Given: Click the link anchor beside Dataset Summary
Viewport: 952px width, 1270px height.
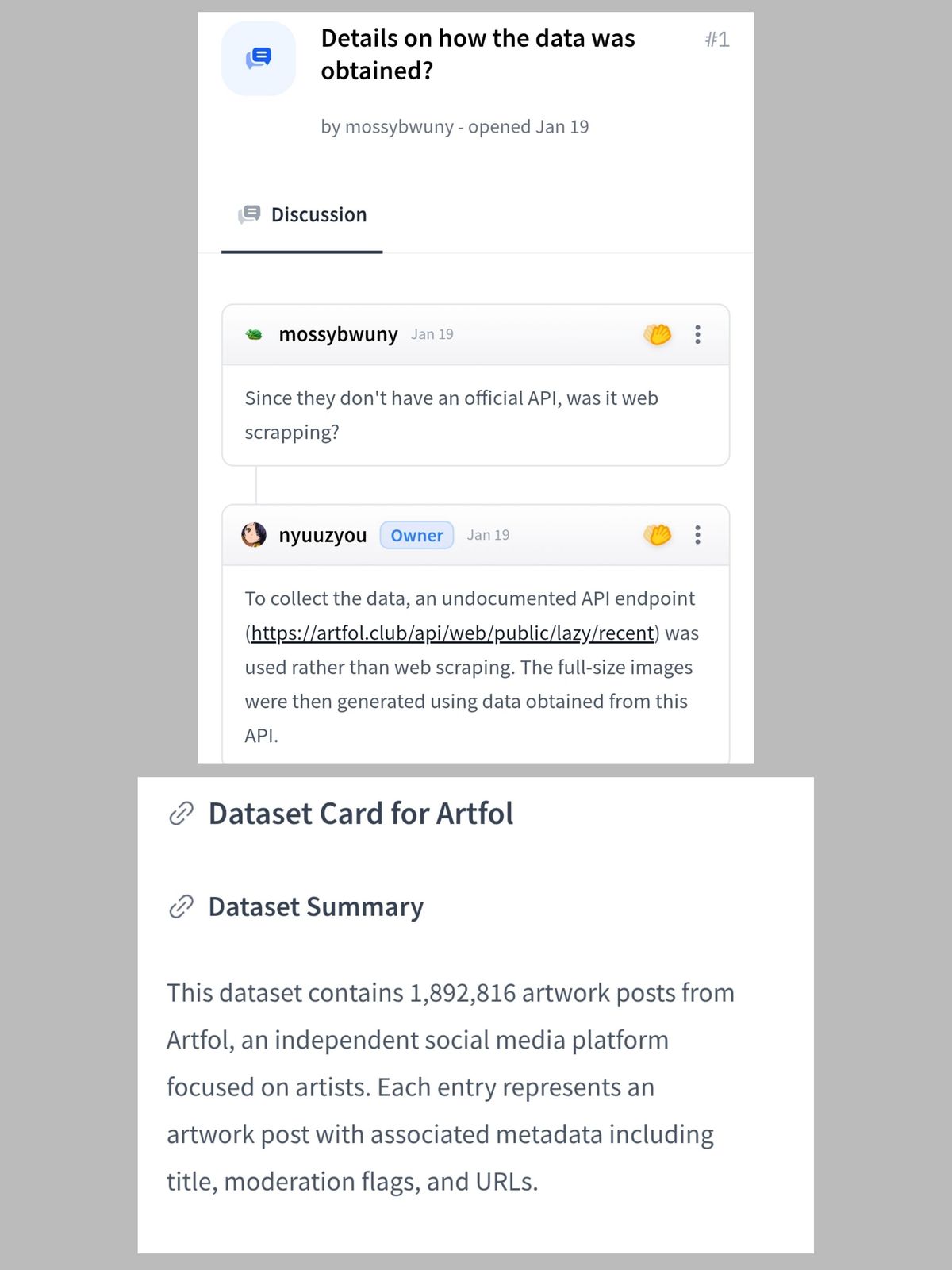Looking at the screenshot, I should 182,906.
